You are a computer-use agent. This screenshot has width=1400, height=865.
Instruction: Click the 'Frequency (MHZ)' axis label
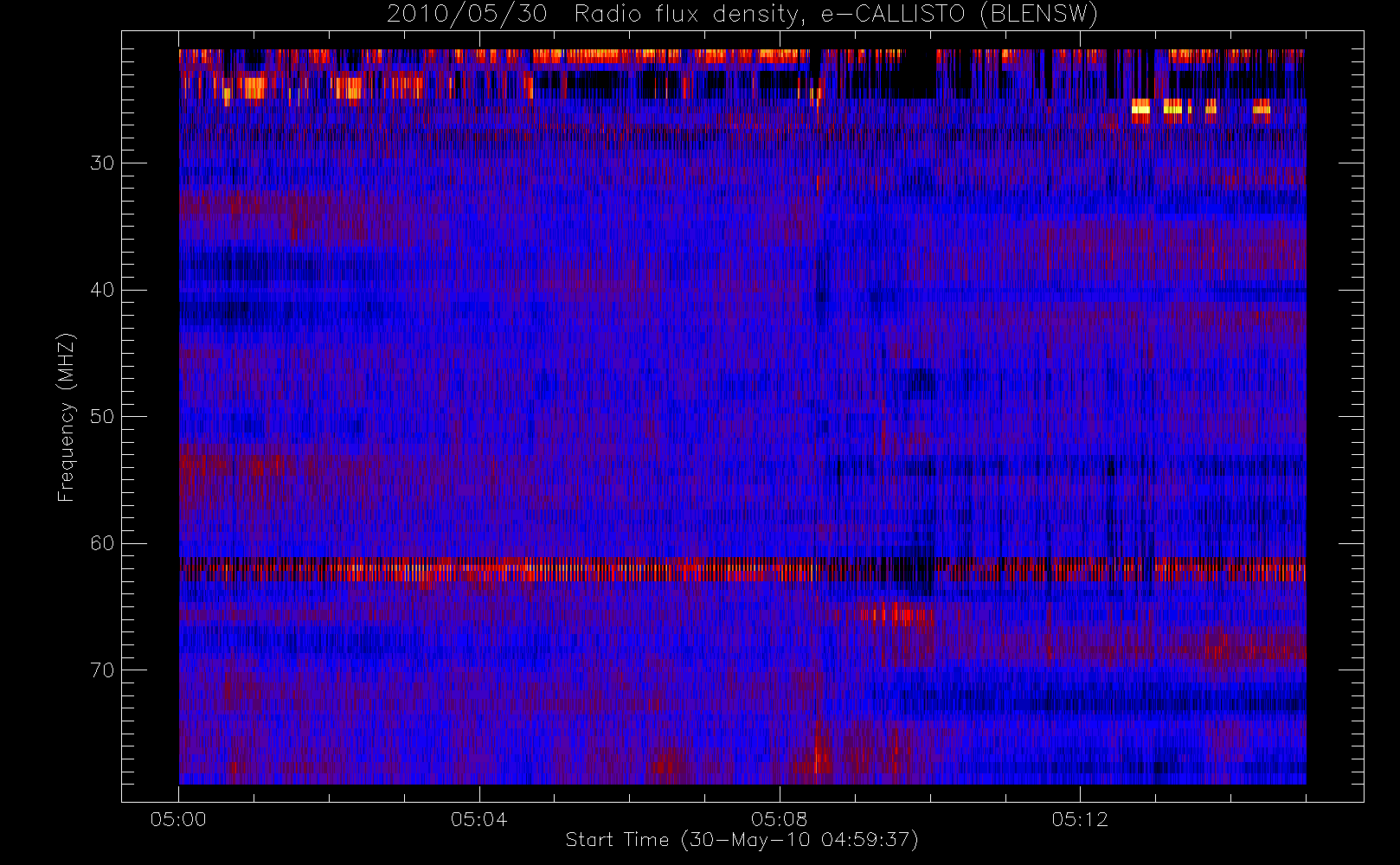tap(66, 417)
